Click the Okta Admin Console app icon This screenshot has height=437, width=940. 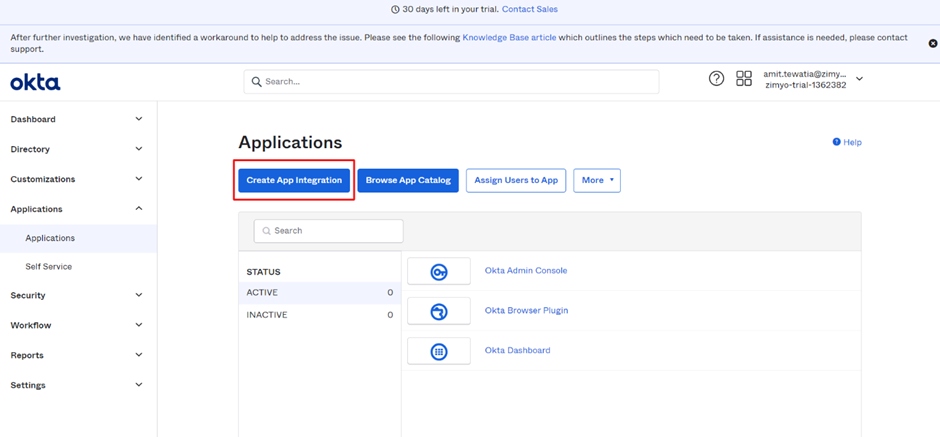click(x=439, y=271)
